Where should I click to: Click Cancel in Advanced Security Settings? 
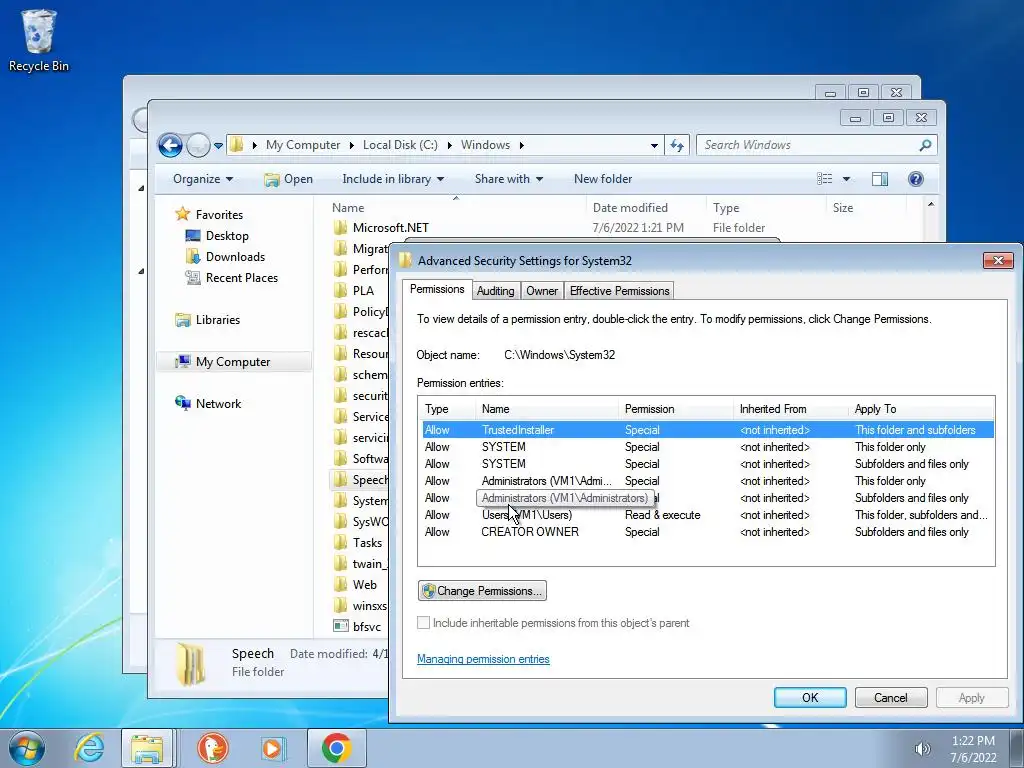891,697
